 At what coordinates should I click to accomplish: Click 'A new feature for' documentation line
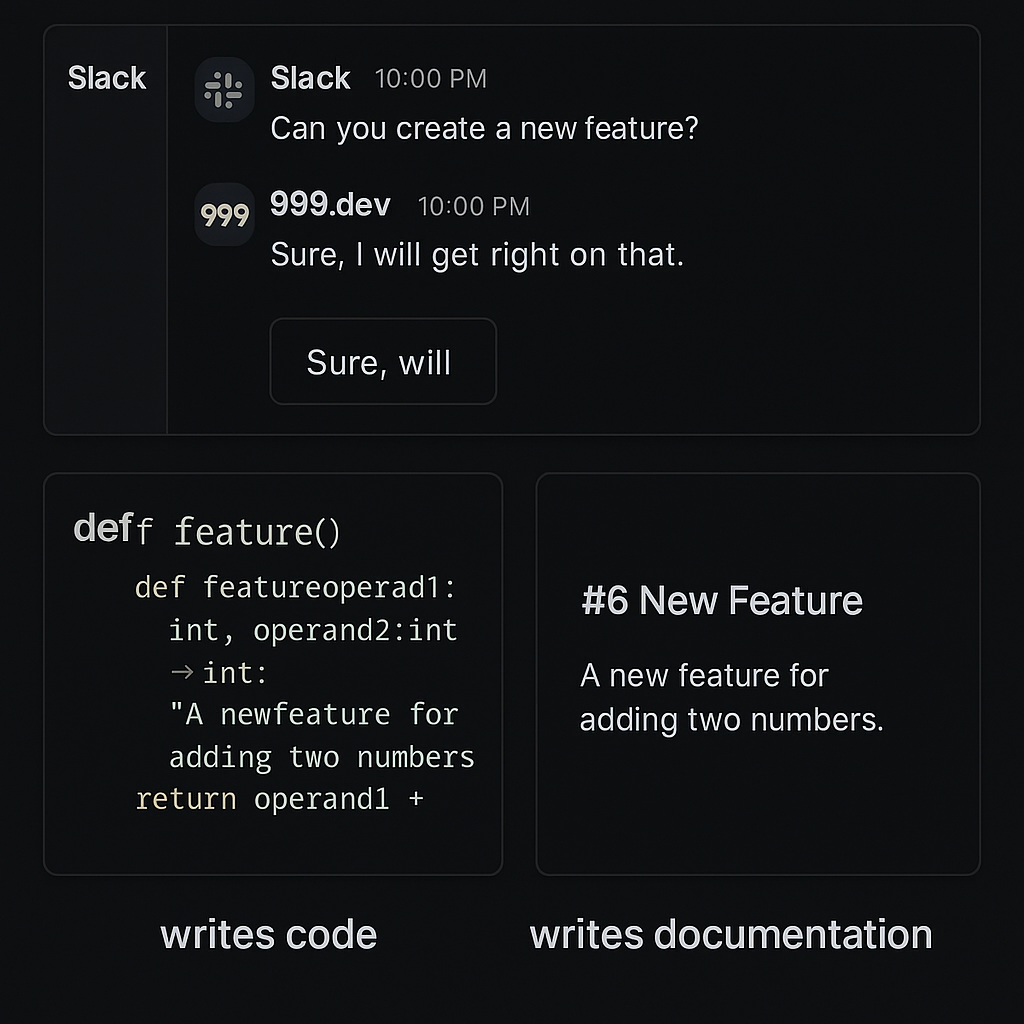tap(704, 675)
